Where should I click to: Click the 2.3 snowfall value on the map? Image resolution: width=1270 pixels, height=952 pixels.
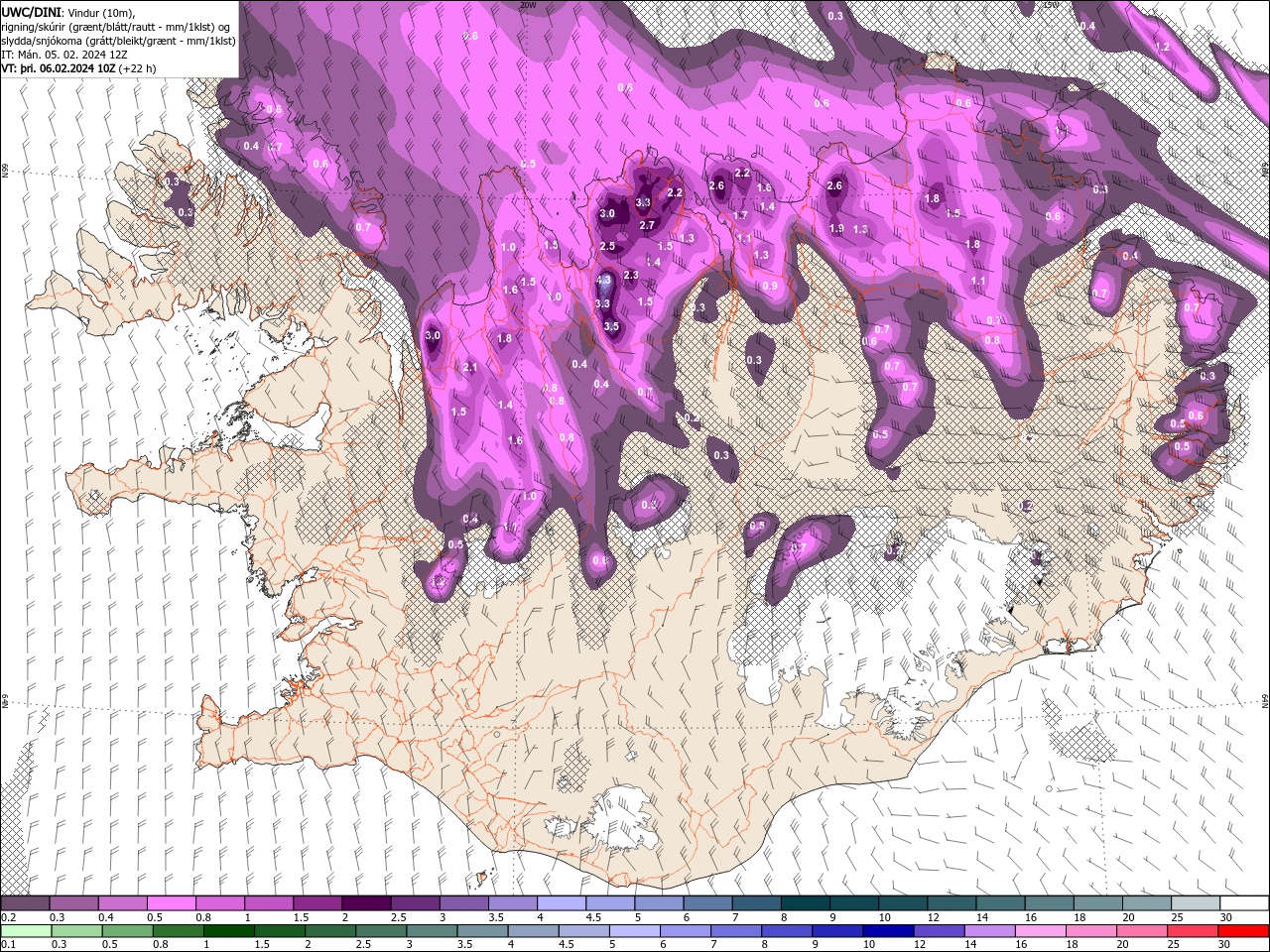630,275
